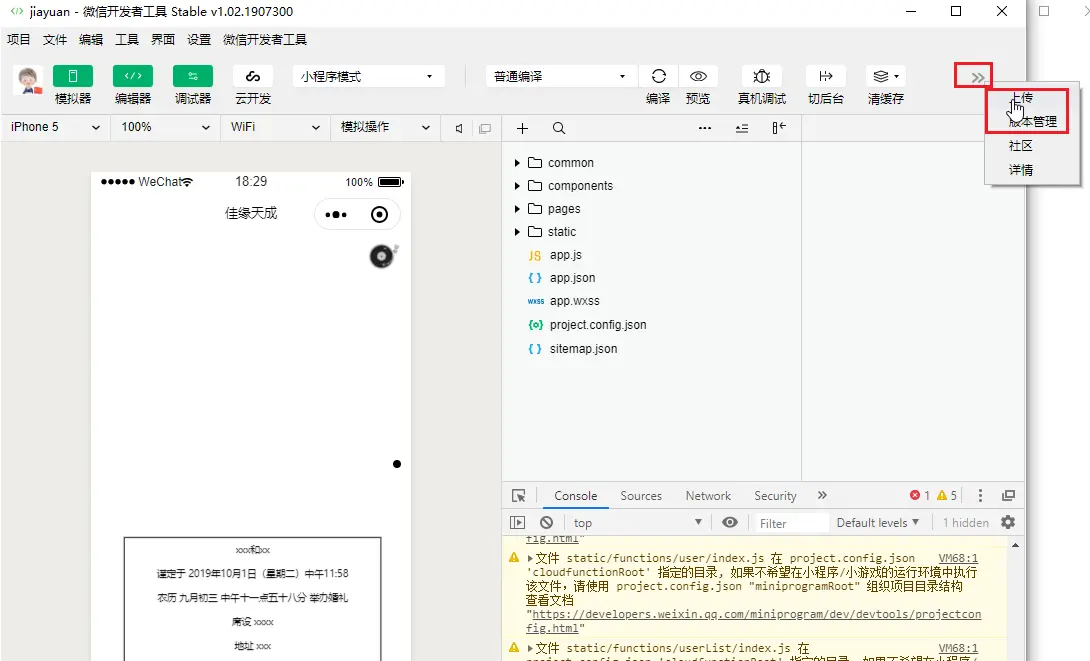The image size is (1090, 661).
Task: Toggle the editor (编辑器) panel button
Action: pyautogui.click(x=133, y=76)
